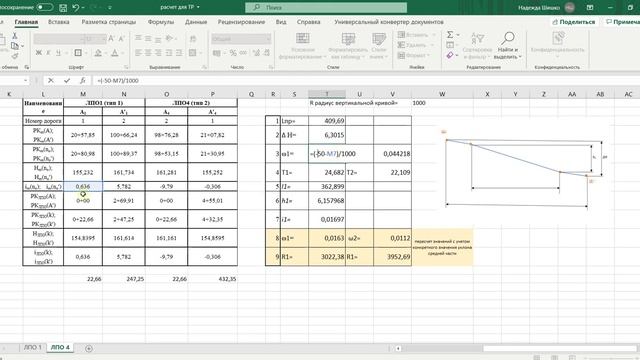Toggle bold Ж formatting

coord(39,53)
